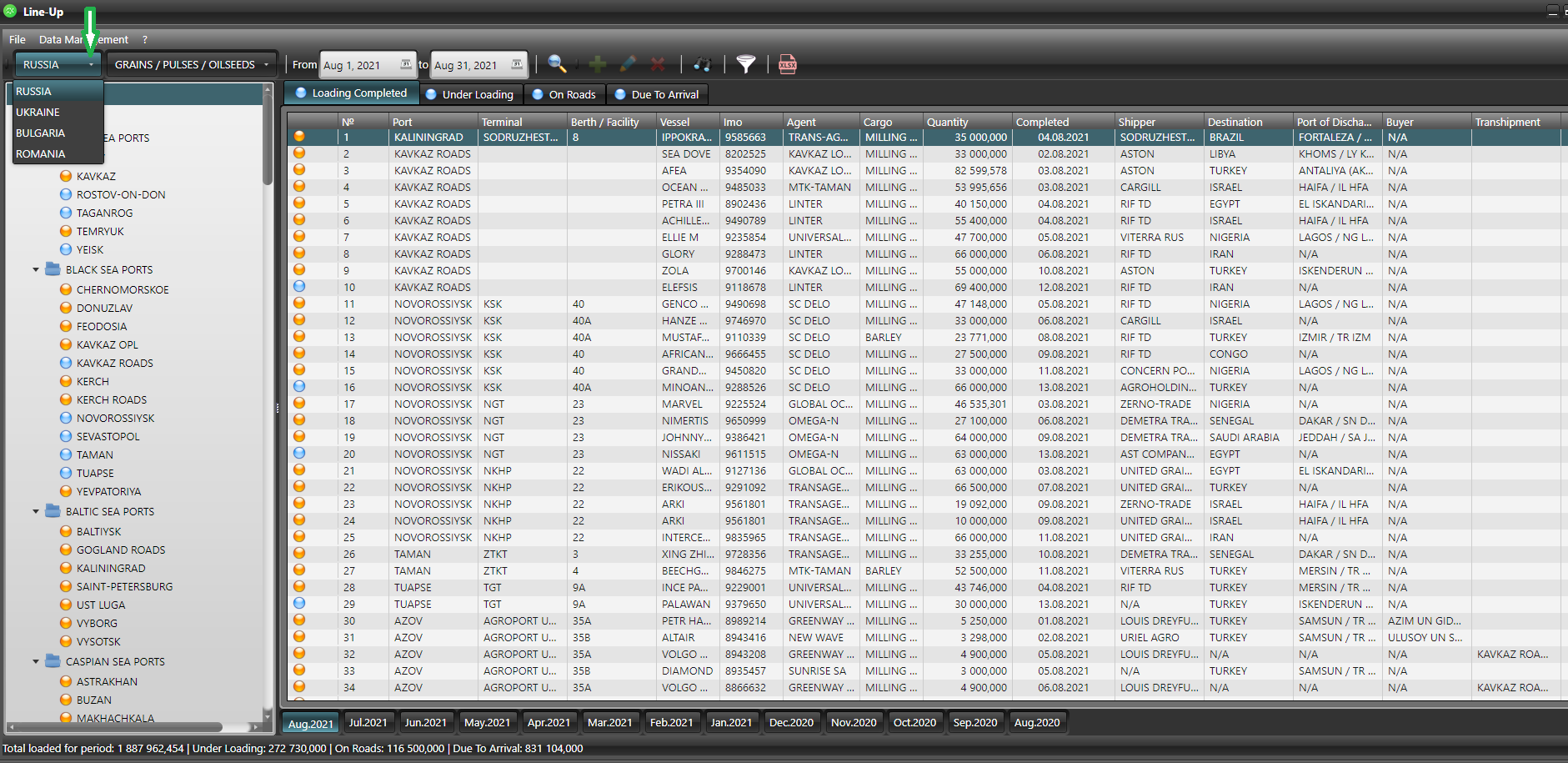1568x763 pixels.
Task: Sort by the Quantity column header
Action: click(967, 122)
